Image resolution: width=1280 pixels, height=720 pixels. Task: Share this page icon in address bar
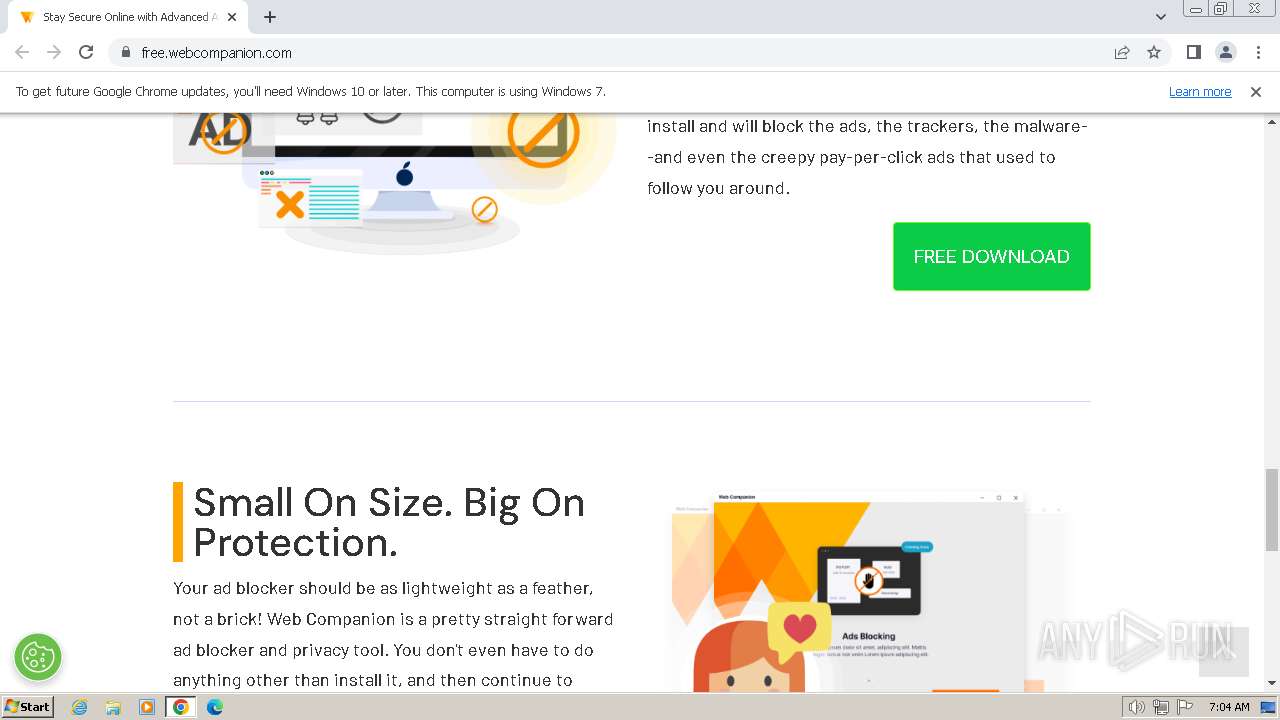[x=1122, y=52]
